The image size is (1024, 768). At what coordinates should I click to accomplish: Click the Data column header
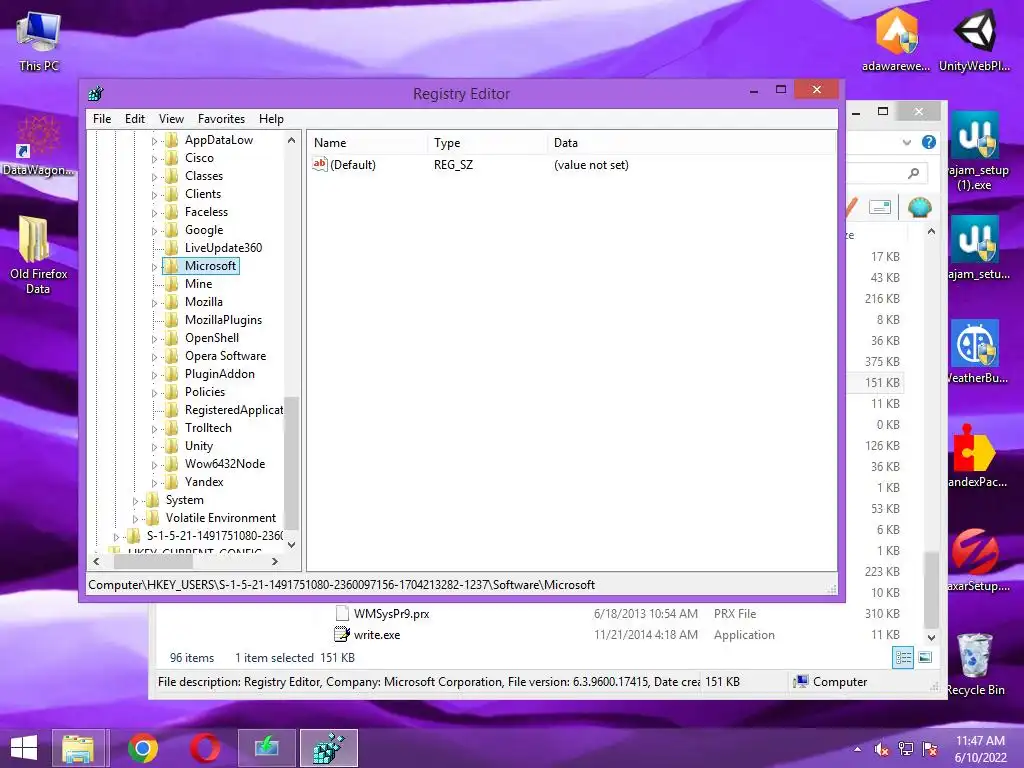pos(692,143)
